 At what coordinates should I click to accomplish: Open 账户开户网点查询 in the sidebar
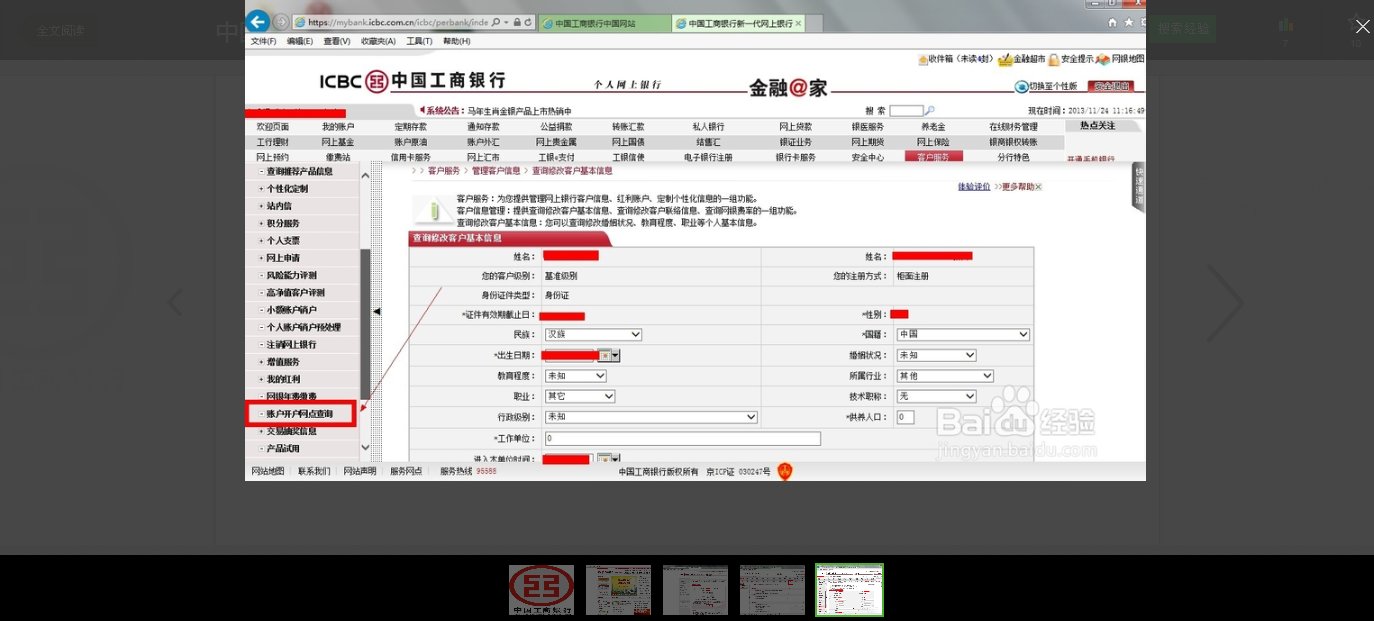click(302, 413)
